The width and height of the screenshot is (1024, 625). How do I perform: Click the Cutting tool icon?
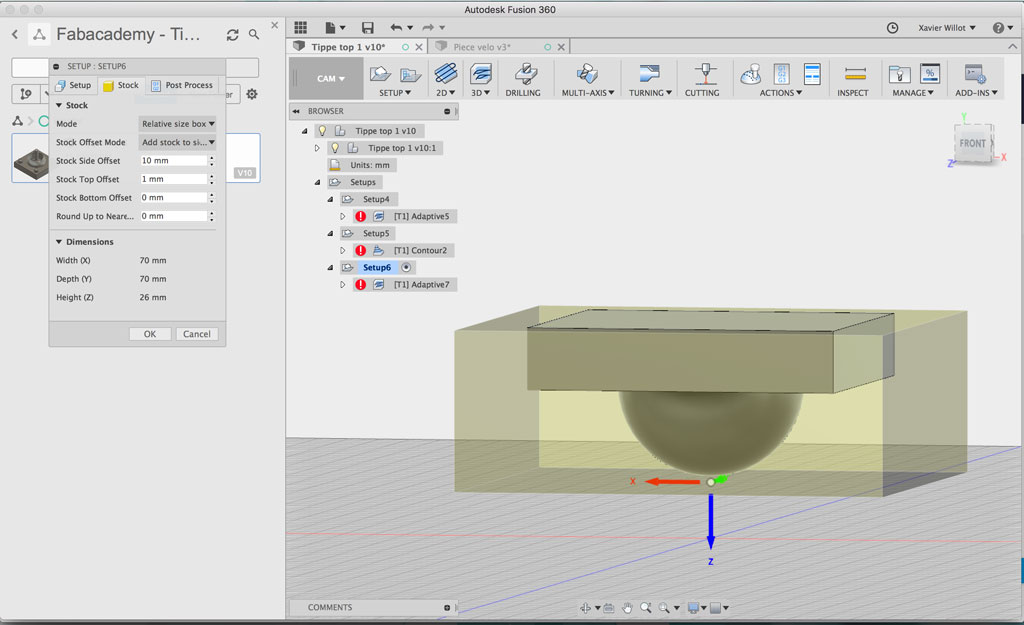pyautogui.click(x=705, y=74)
